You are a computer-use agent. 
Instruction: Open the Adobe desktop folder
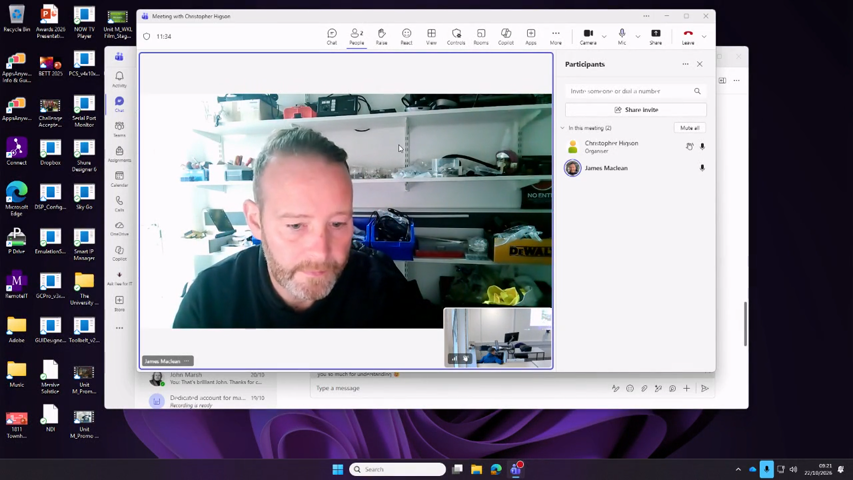(16, 330)
